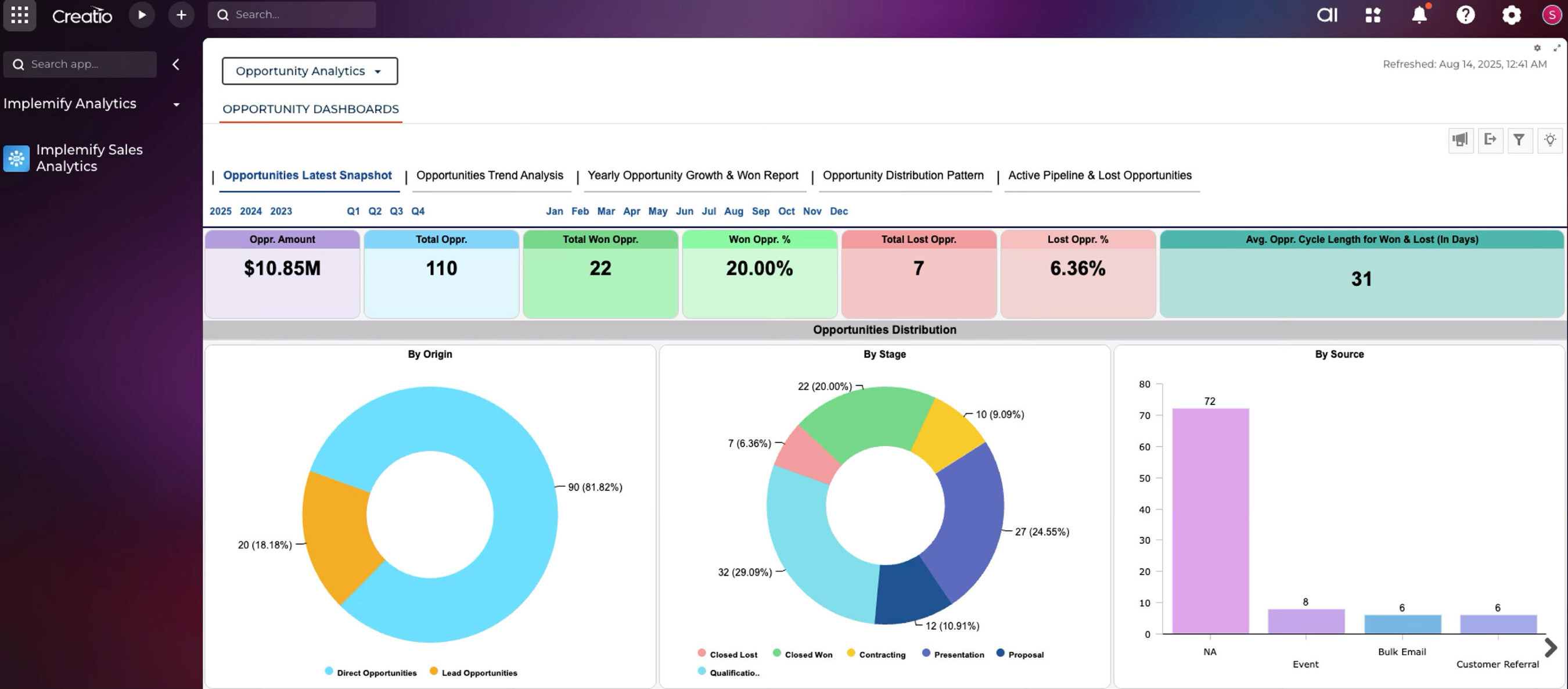Collapse the left sidebar panel
Viewport: 1568px width, 689px height.
click(176, 64)
